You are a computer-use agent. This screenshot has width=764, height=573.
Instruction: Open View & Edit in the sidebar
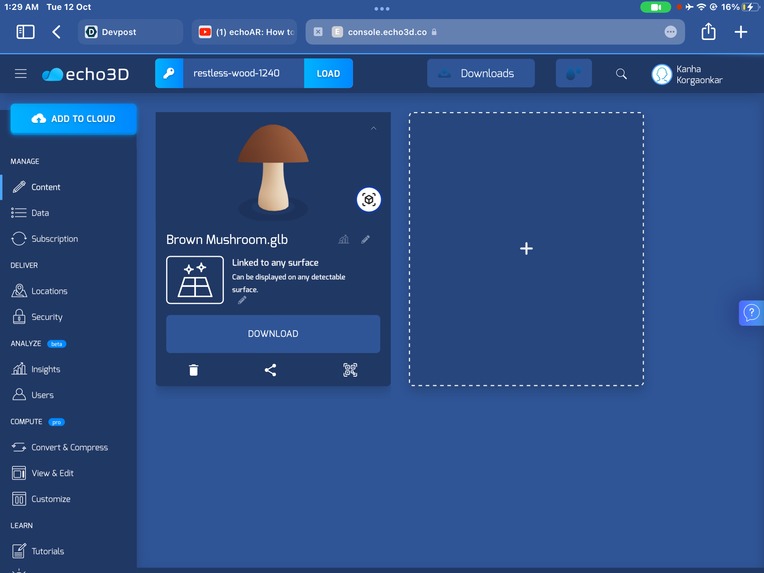(x=42, y=473)
